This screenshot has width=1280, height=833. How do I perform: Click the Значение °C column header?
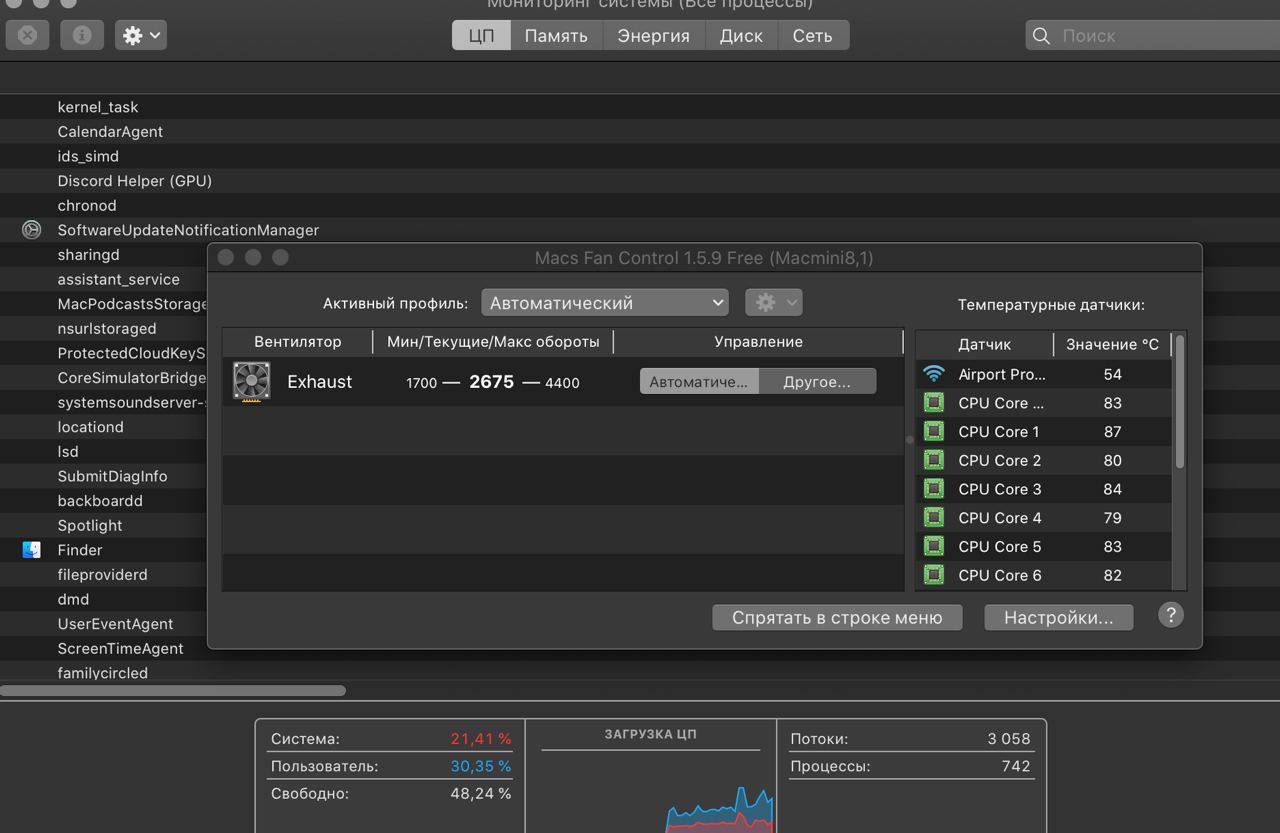(1112, 344)
